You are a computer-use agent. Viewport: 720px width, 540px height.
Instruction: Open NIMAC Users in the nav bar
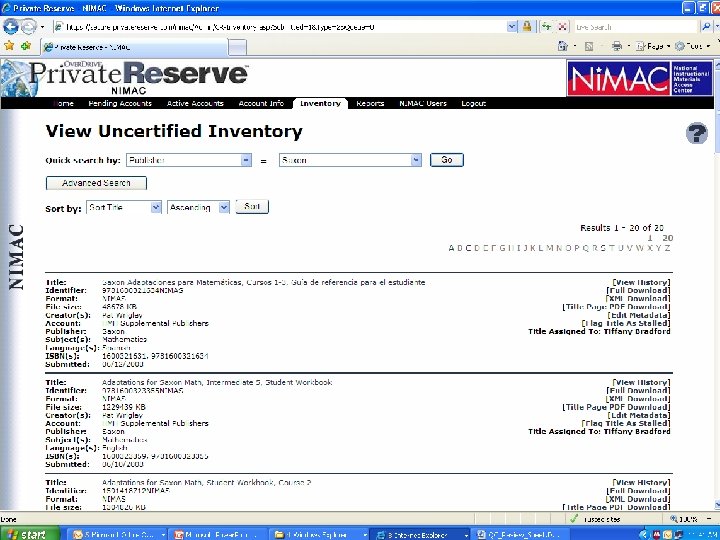(422, 103)
